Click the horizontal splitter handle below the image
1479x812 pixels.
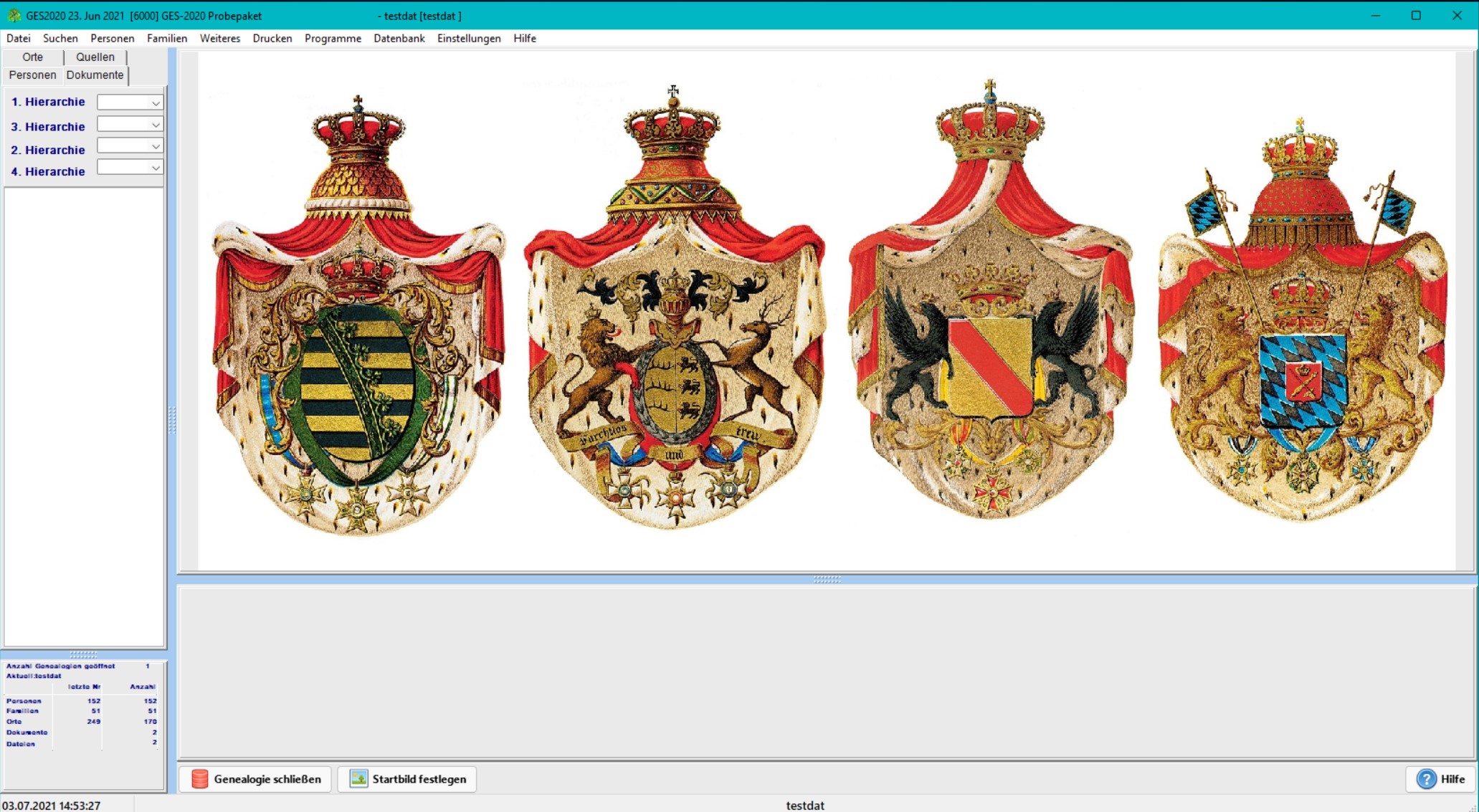tap(827, 579)
